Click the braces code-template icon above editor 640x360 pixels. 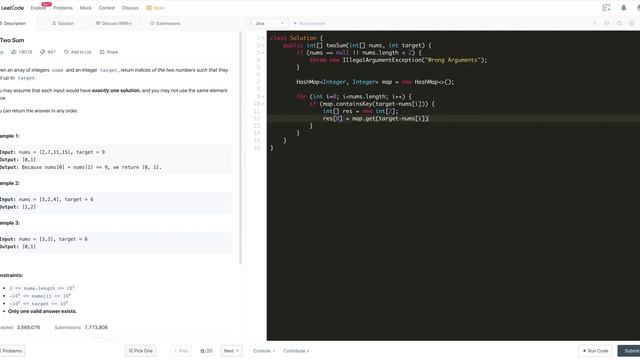tap(607, 23)
